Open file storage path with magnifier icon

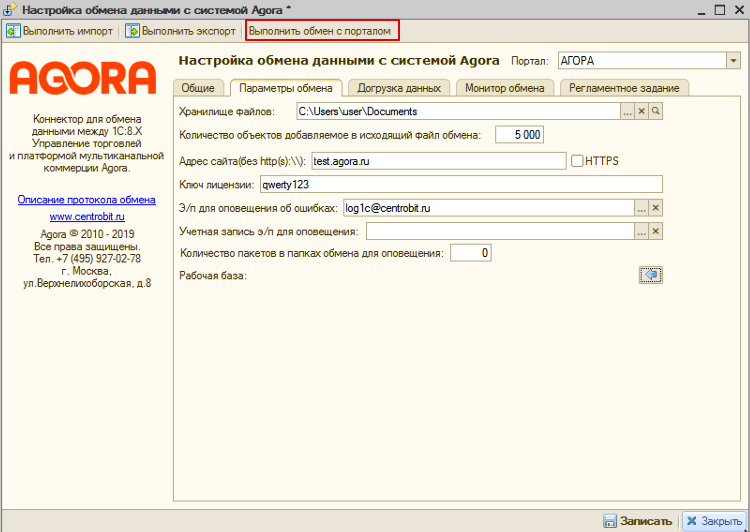(x=657, y=111)
